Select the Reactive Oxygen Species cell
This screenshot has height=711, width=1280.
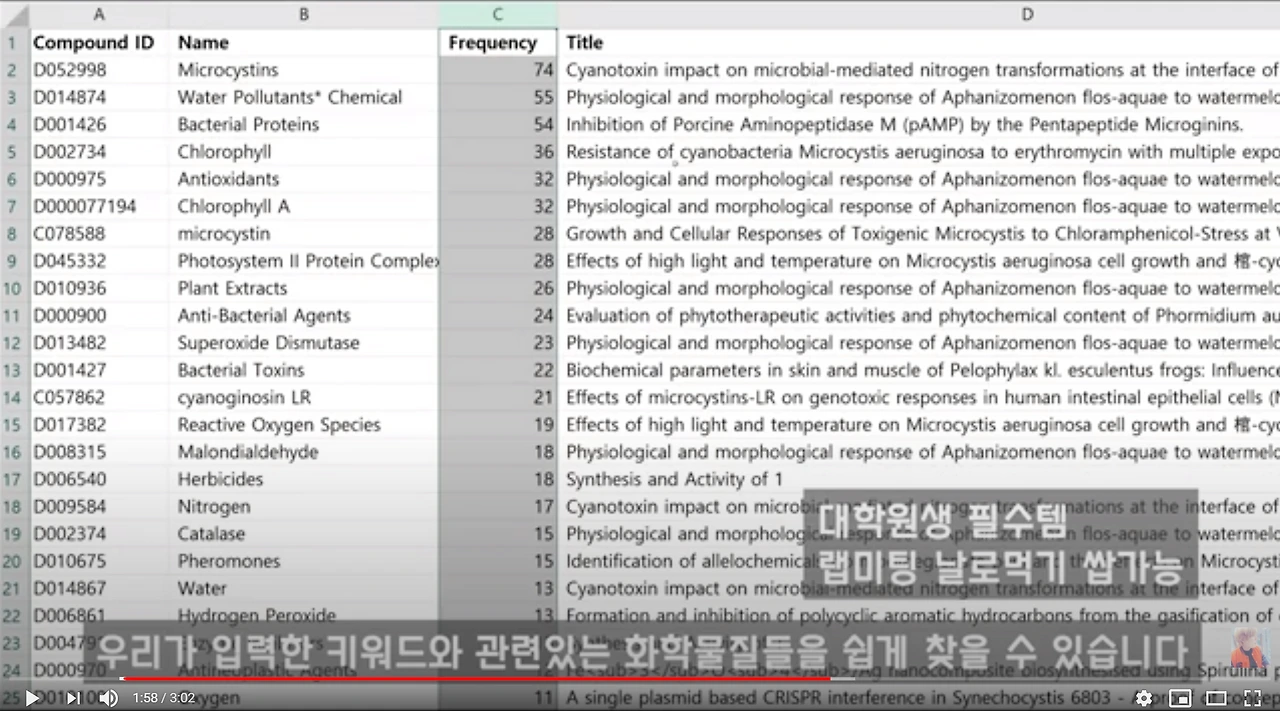(x=304, y=424)
